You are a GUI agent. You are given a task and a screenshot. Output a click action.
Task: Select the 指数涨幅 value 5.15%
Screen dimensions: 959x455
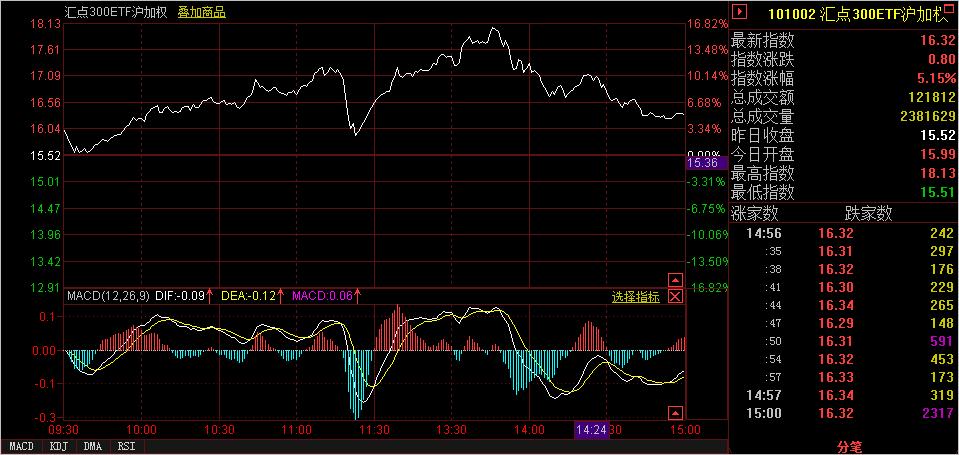point(937,79)
